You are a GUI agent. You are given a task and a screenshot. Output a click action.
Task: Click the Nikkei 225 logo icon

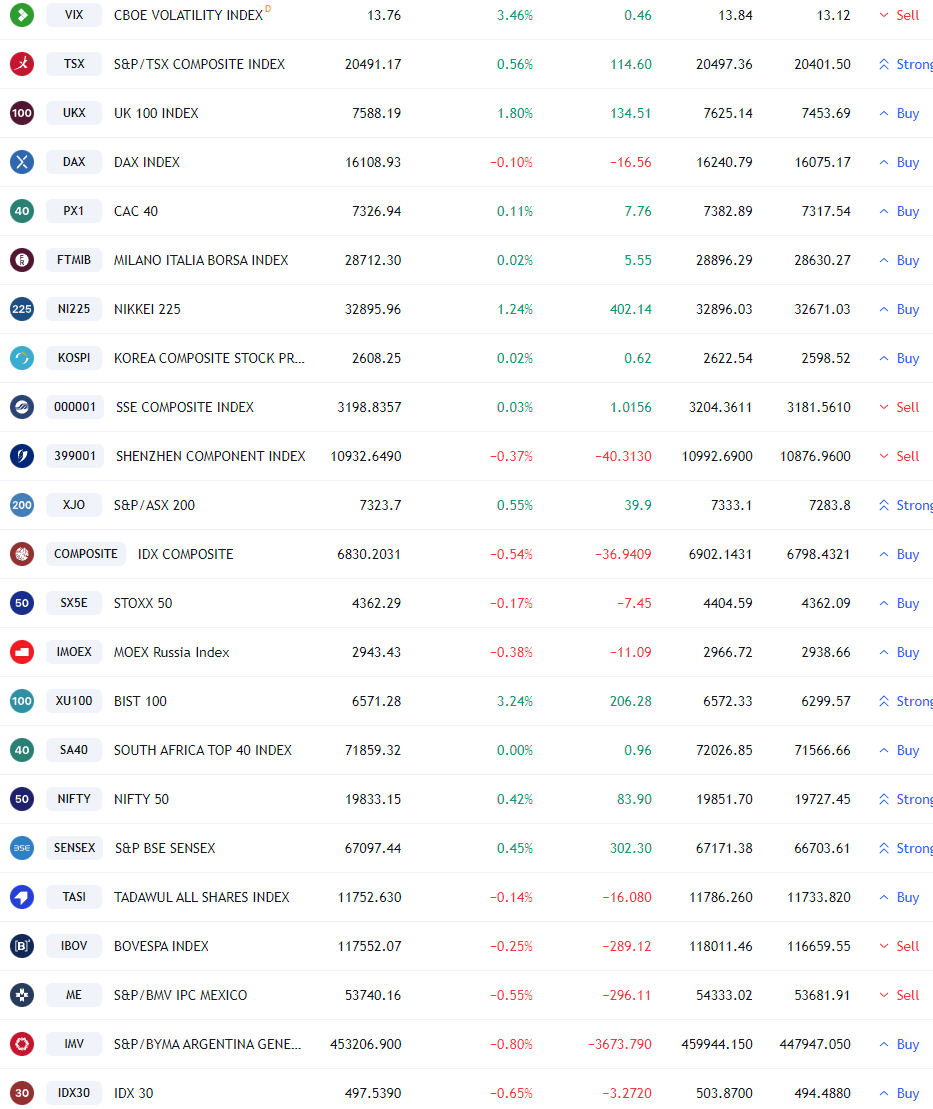point(22,309)
